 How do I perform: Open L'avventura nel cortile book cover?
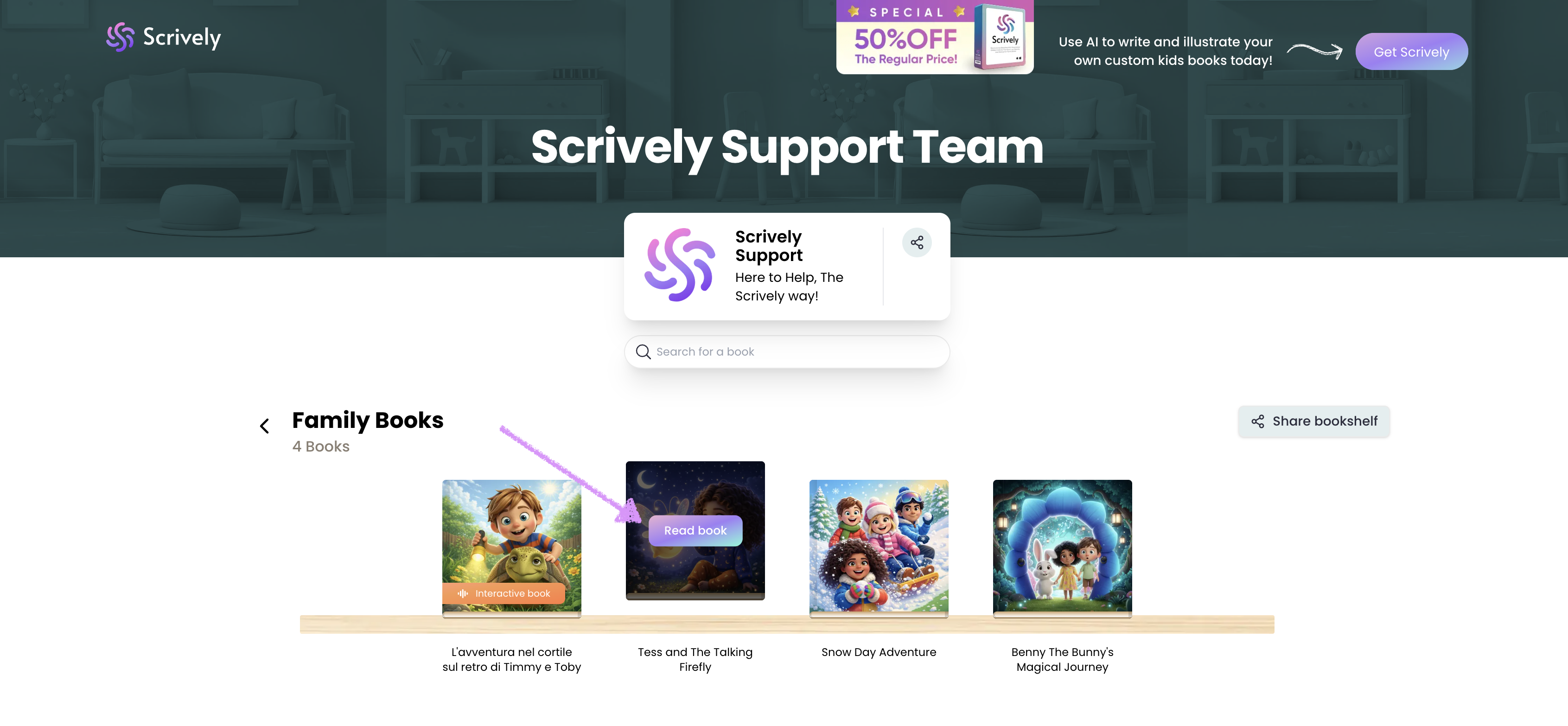click(511, 548)
